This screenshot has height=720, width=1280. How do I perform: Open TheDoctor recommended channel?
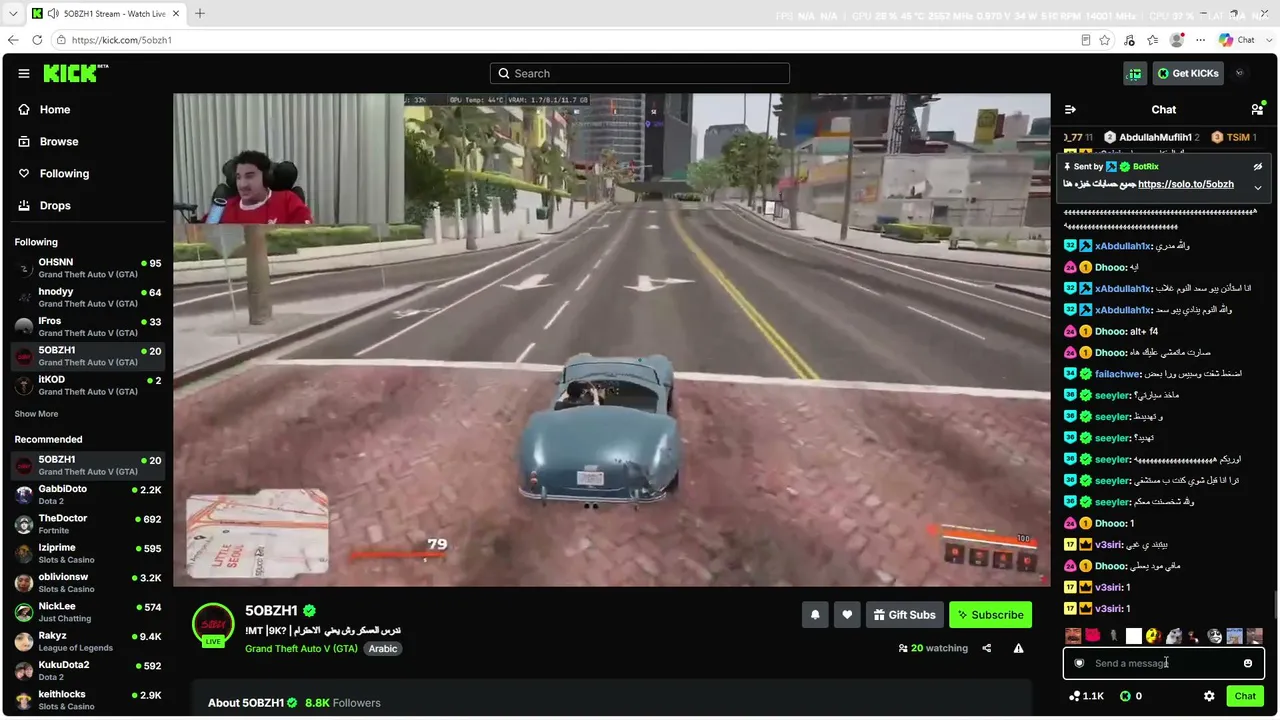pyautogui.click(x=88, y=524)
